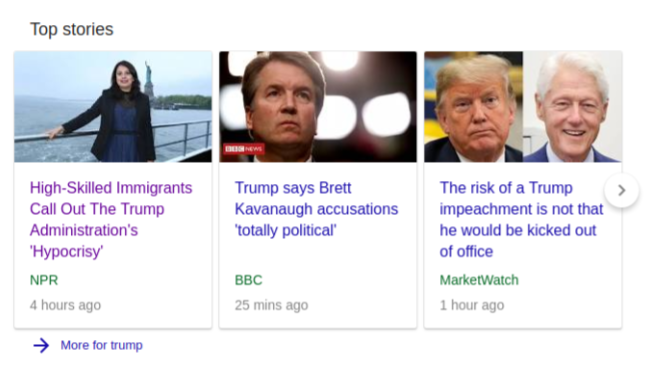This screenshot has width=648, height=371.
Task: Click the MarketWatch source label
Action: [479, 280]
